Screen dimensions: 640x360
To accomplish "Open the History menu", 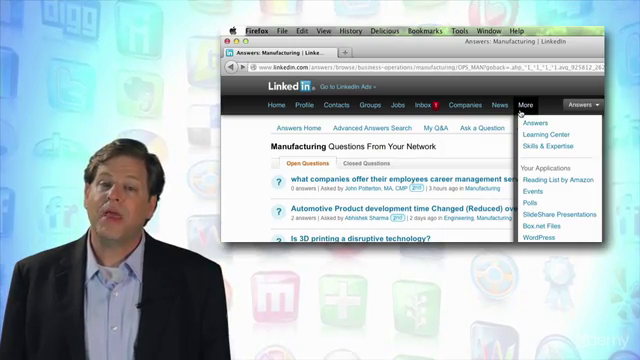I will coord(351,31).
